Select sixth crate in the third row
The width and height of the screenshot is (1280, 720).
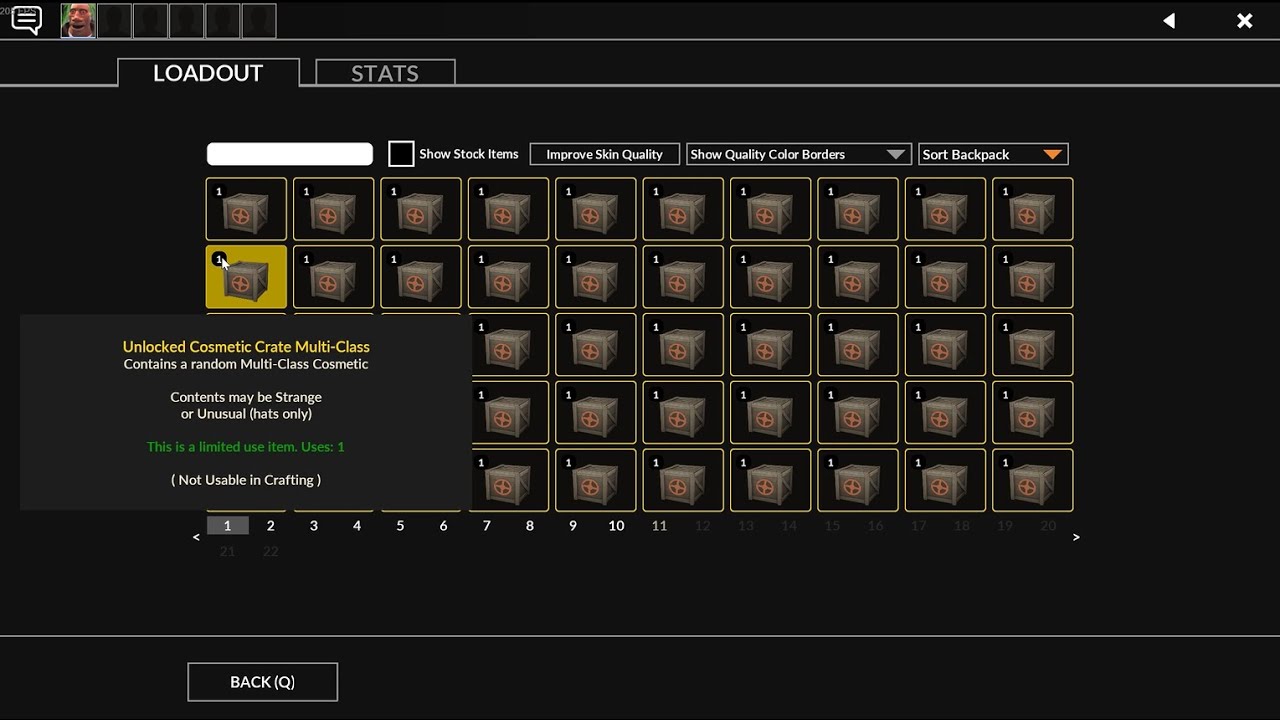(683, 345)
